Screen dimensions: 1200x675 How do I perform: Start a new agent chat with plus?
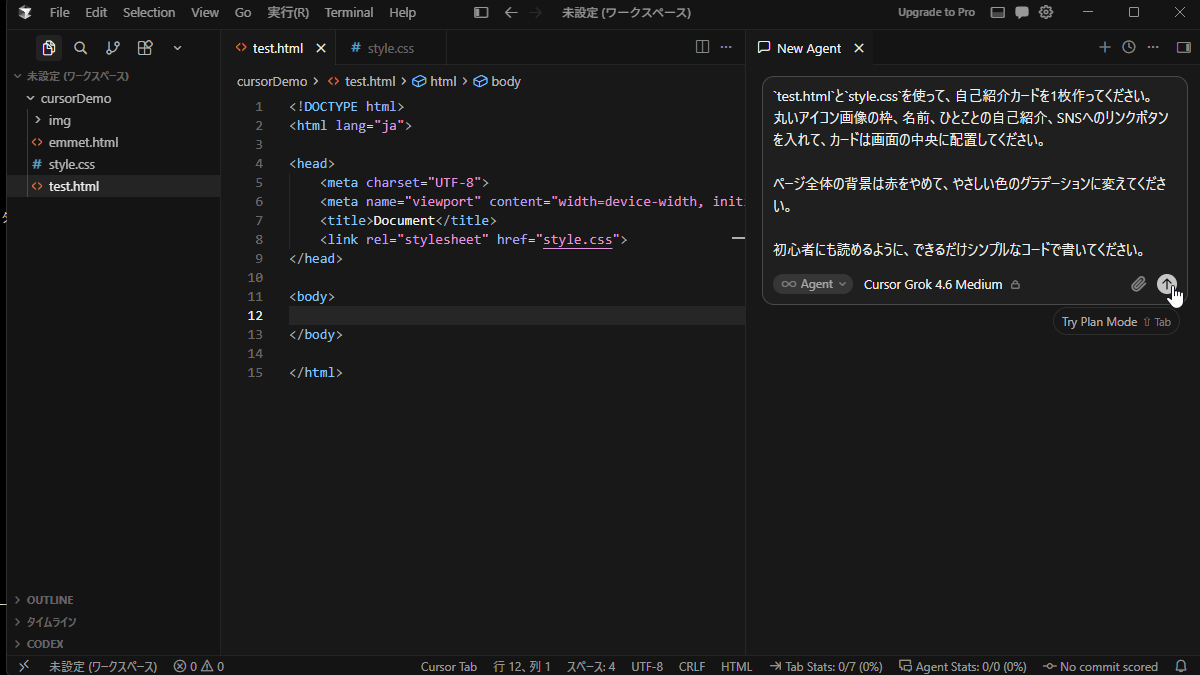point(1105,47)
